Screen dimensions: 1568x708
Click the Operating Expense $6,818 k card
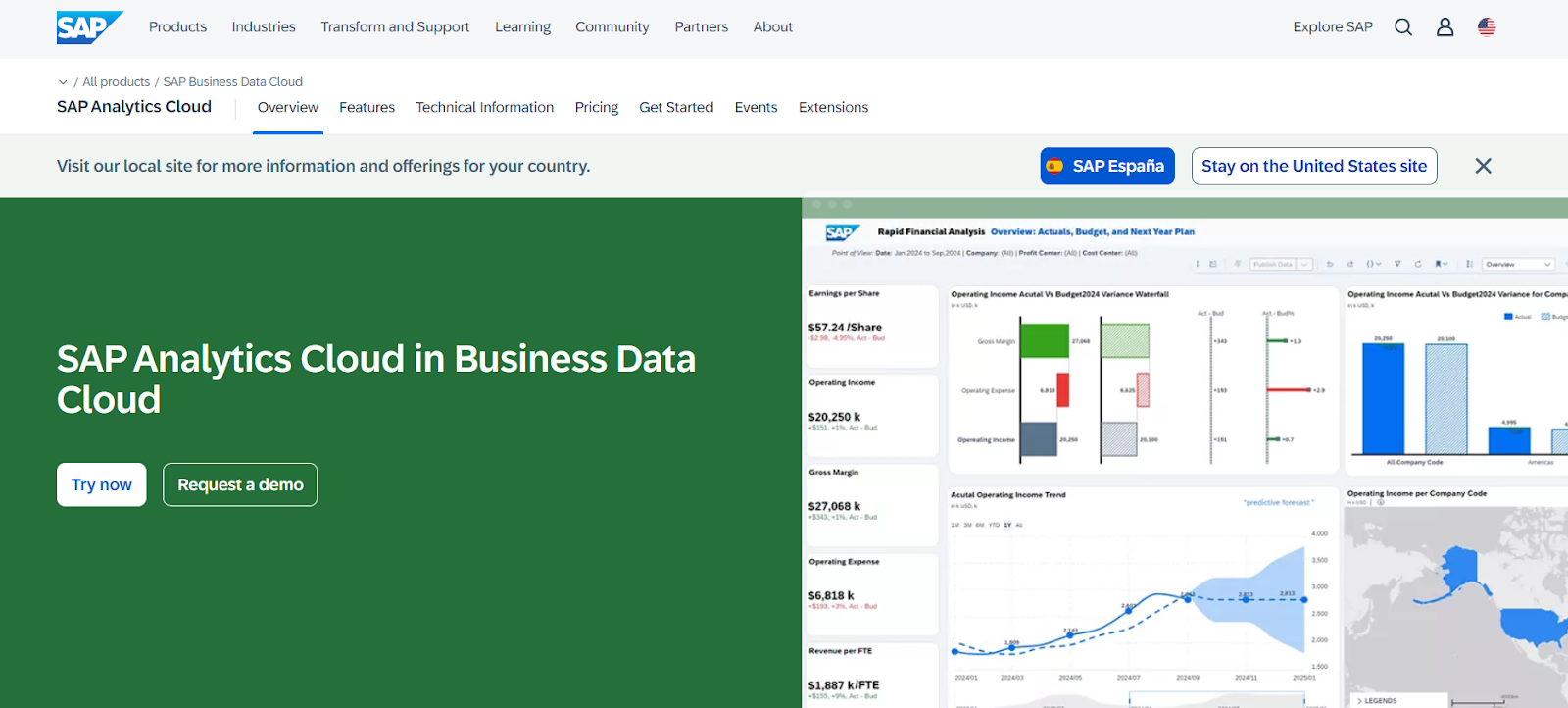point(870,594)
